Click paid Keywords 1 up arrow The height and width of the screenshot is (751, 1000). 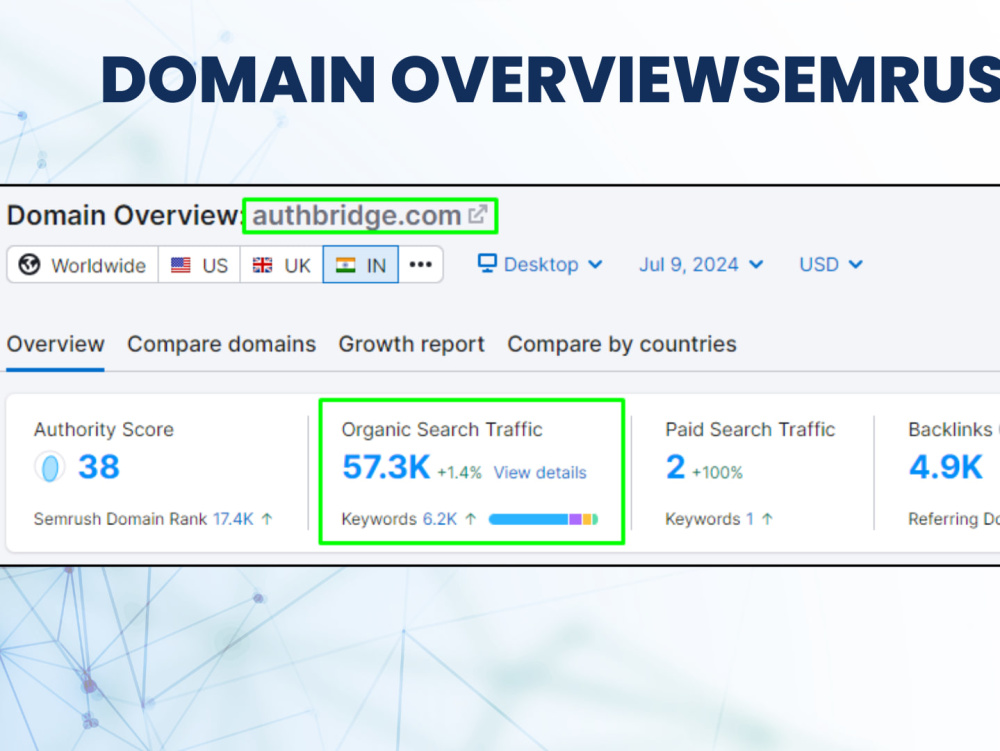coord(767,519)
